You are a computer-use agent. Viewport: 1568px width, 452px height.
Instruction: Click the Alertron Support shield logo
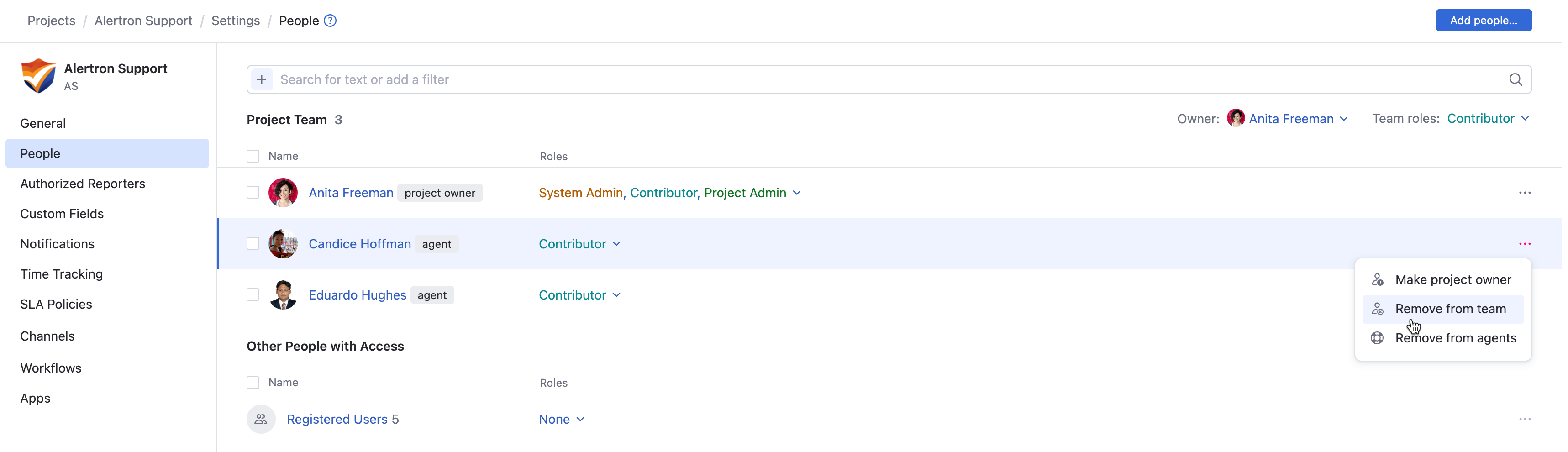click(38, 75)
